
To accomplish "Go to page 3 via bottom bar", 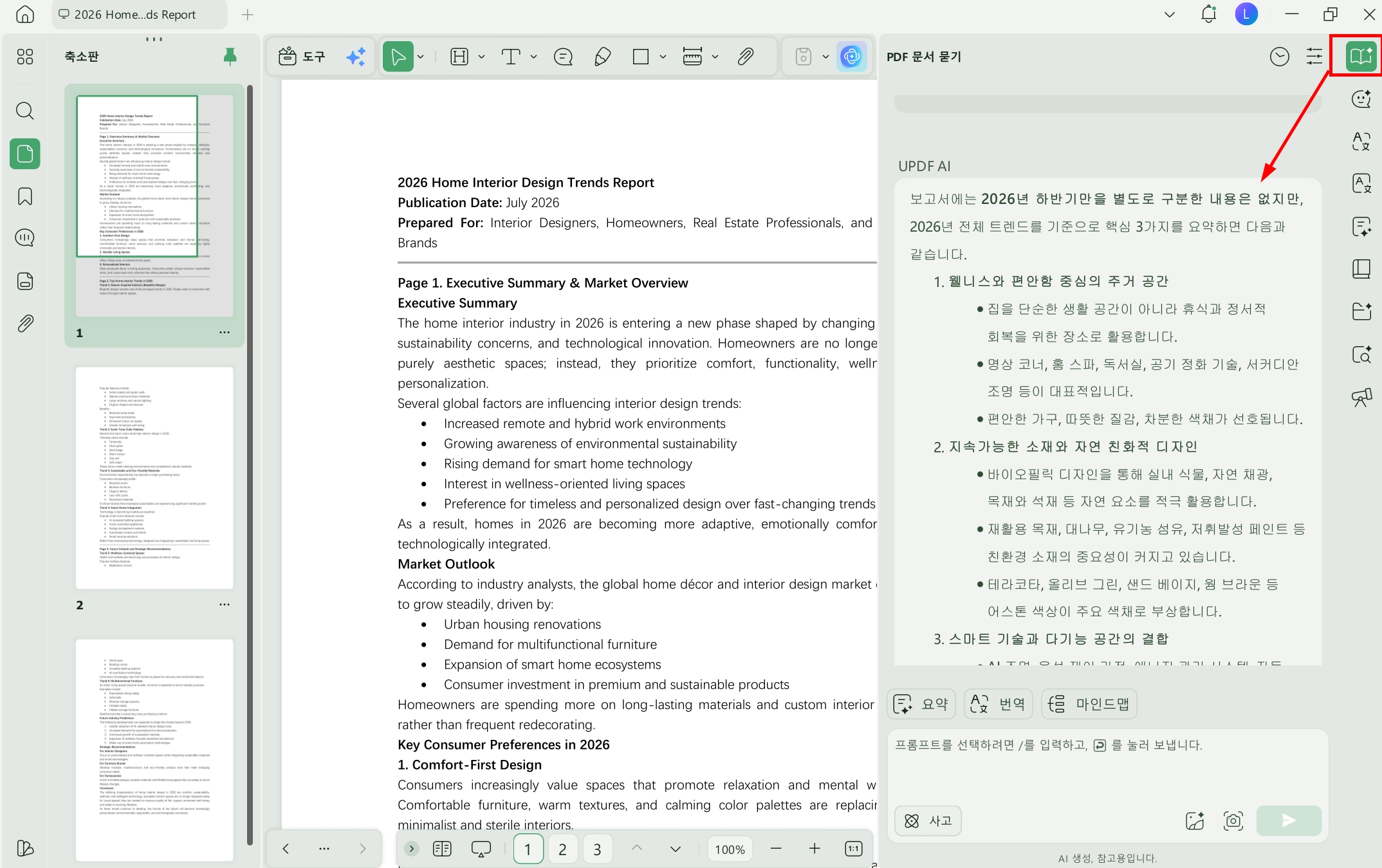I will [597, 849].
